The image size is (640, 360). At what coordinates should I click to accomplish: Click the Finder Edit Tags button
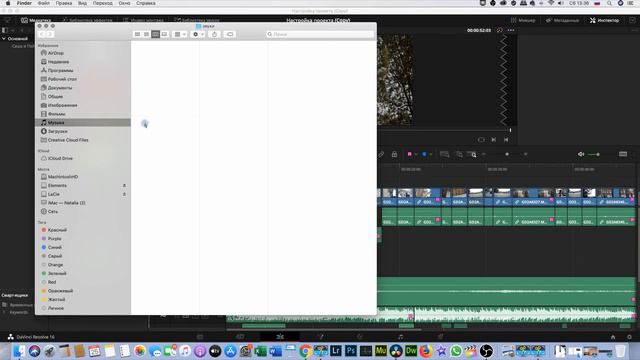(230, 34)
